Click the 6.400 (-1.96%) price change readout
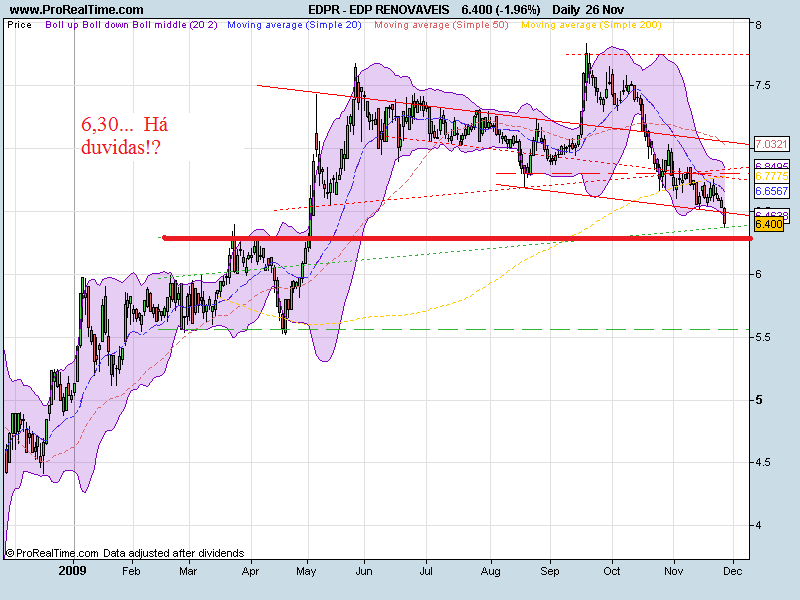 coord(501,10)
